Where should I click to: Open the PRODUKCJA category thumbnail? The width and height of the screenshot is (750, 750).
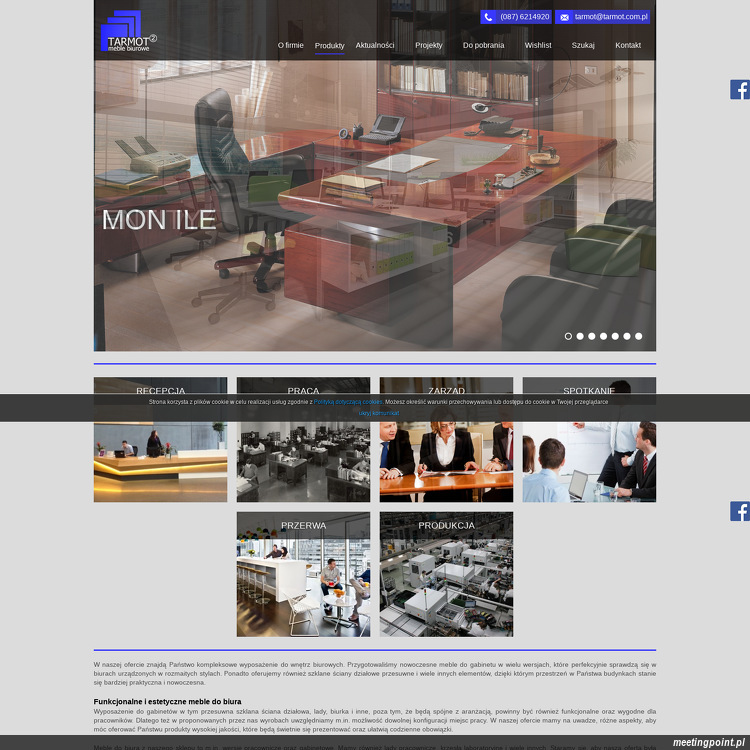point(446,574)
